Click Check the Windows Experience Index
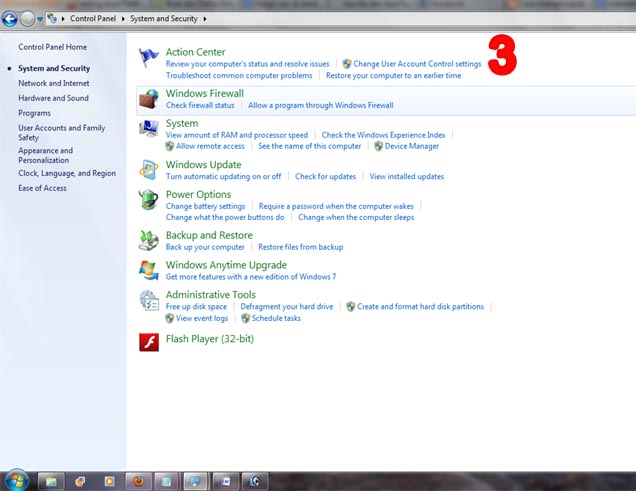The height and width of the screenshot is (491, 636). (x=383, y=135)
